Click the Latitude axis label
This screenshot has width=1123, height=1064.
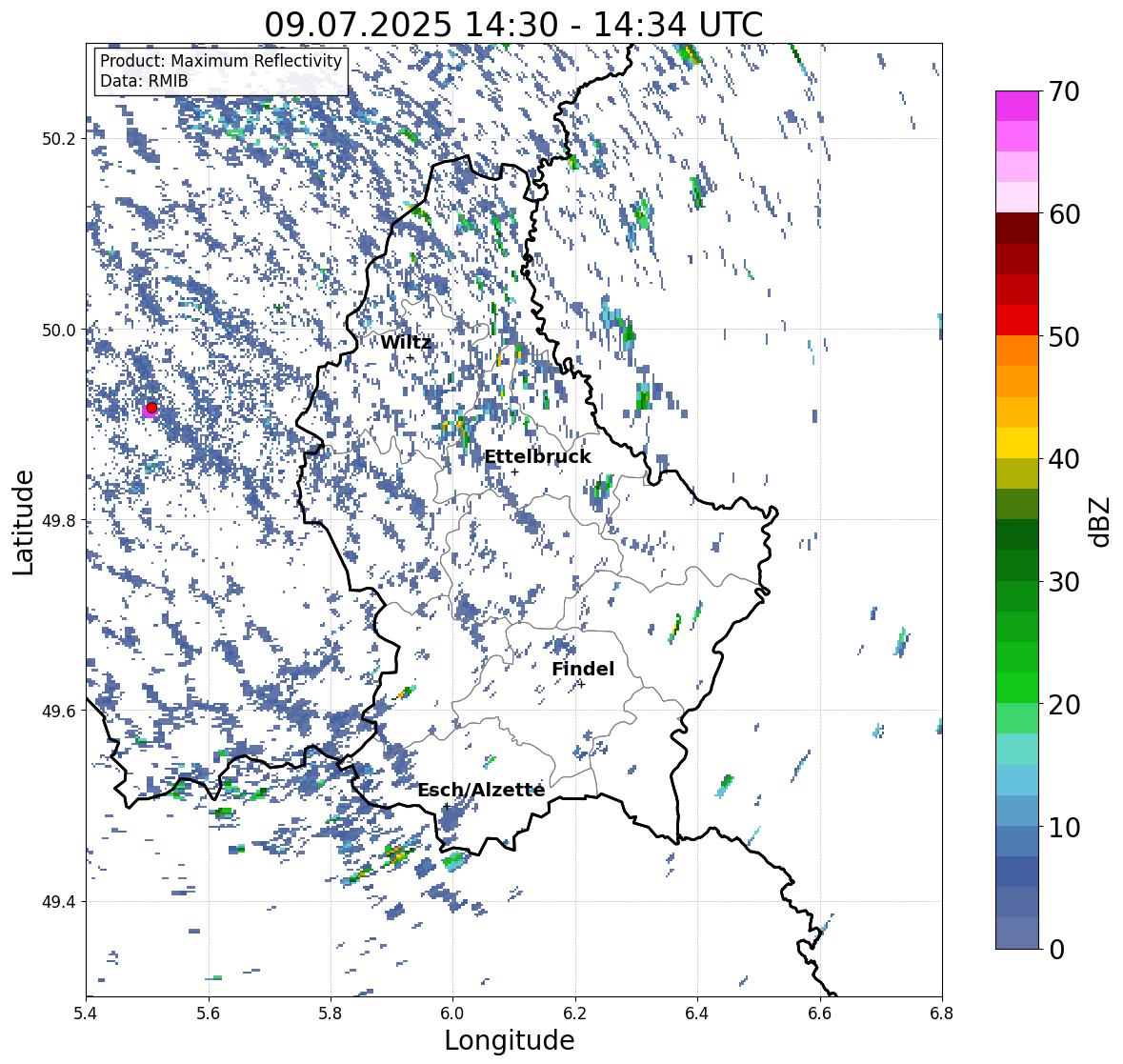coord(24,523)
